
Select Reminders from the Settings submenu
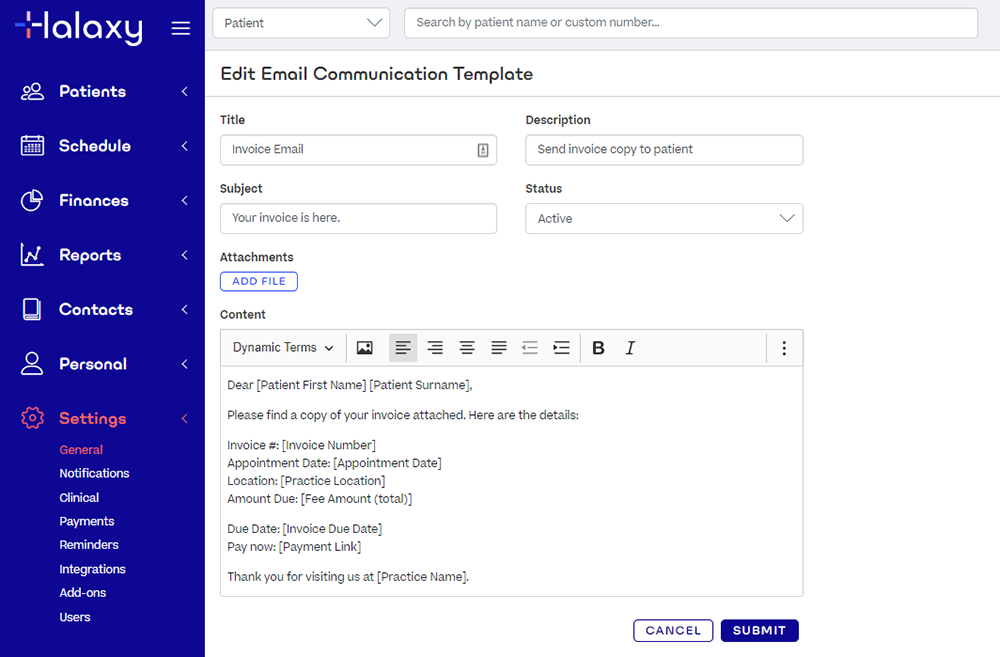point(89,544)
